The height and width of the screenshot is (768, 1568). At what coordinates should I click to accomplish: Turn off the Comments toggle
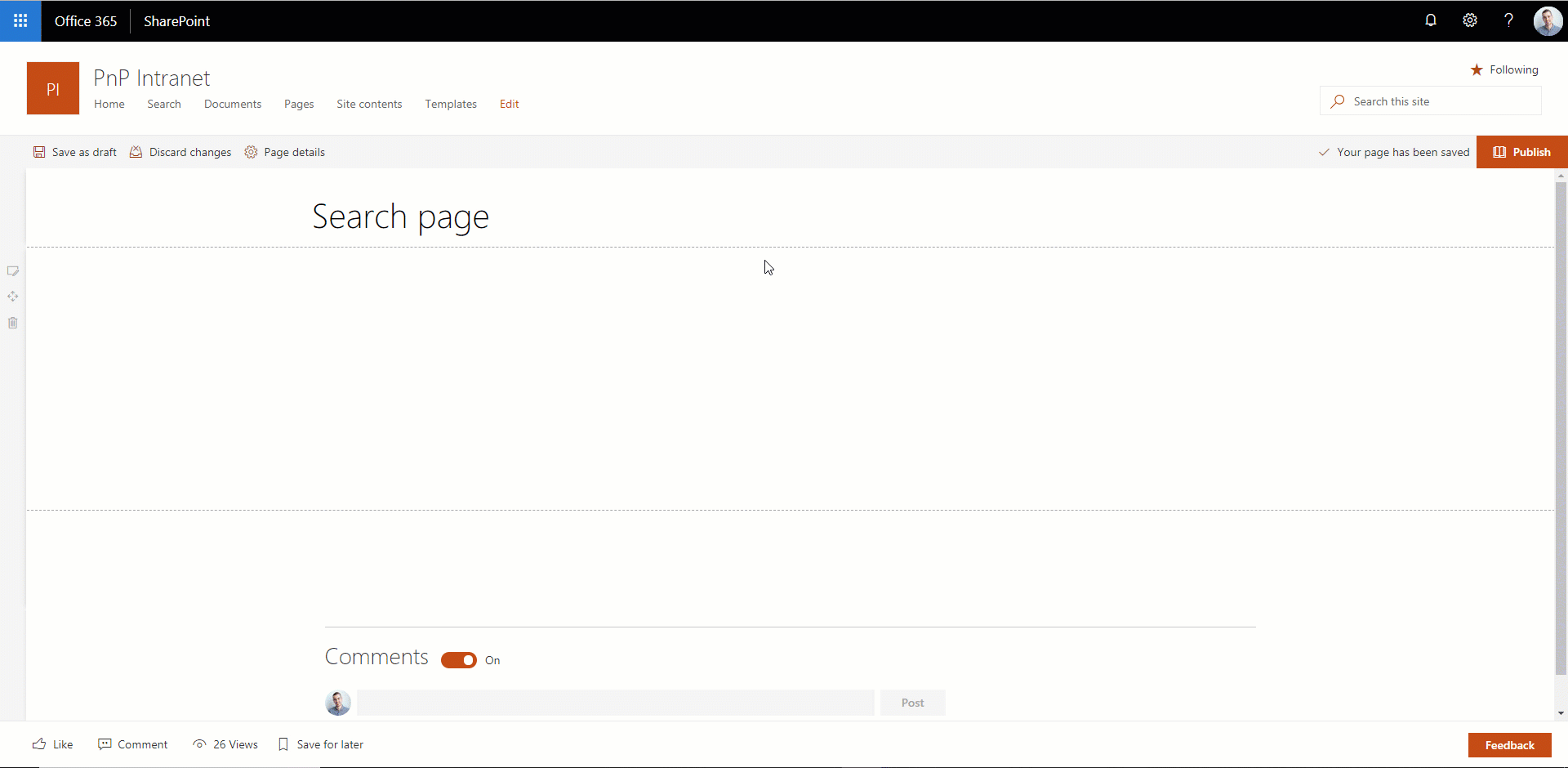click(x=459, y=660)
